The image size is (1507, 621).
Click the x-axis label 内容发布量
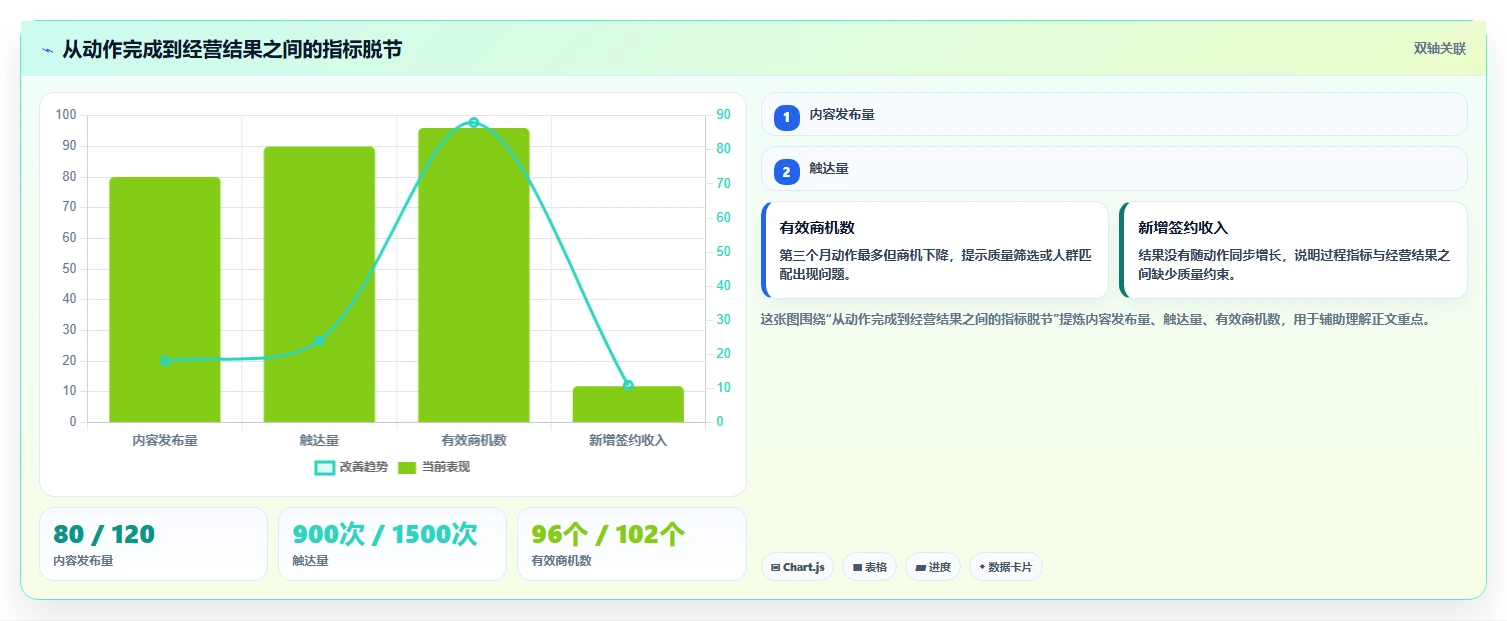coord(165,440)
